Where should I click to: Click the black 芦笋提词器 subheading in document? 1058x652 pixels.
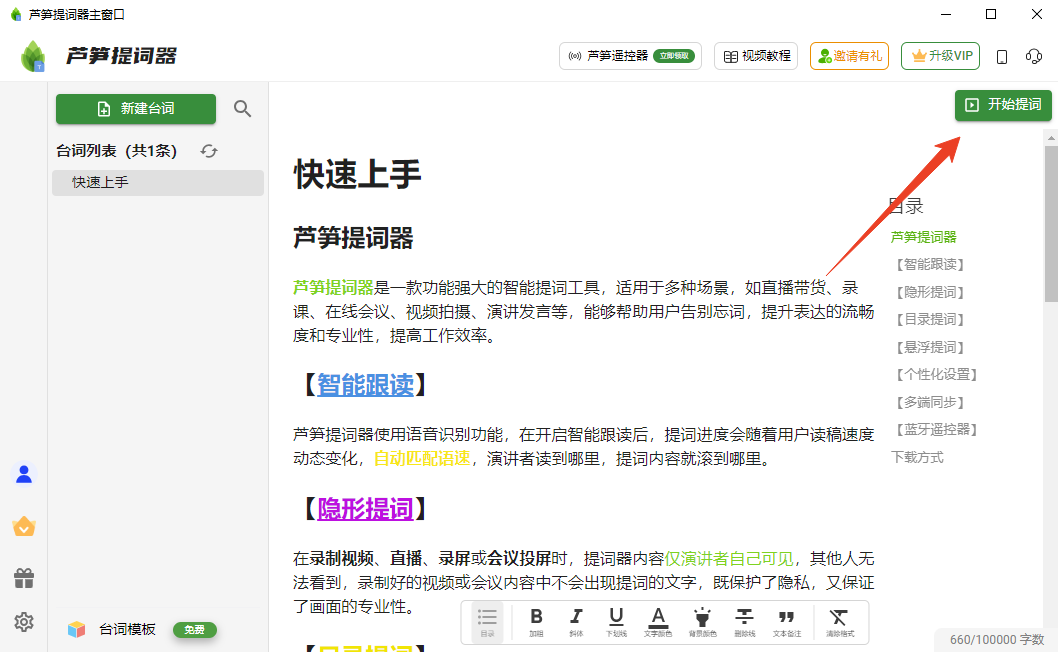[x=353, y=238]
